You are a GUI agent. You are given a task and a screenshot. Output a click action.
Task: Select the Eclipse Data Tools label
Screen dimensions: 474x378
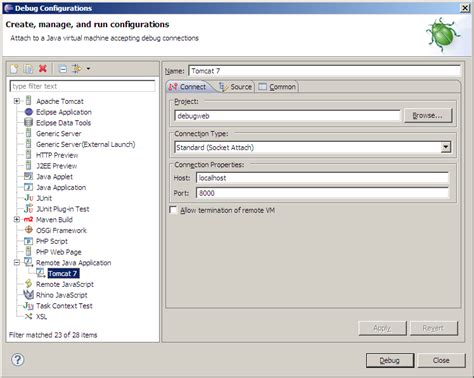tap(64, 123)
